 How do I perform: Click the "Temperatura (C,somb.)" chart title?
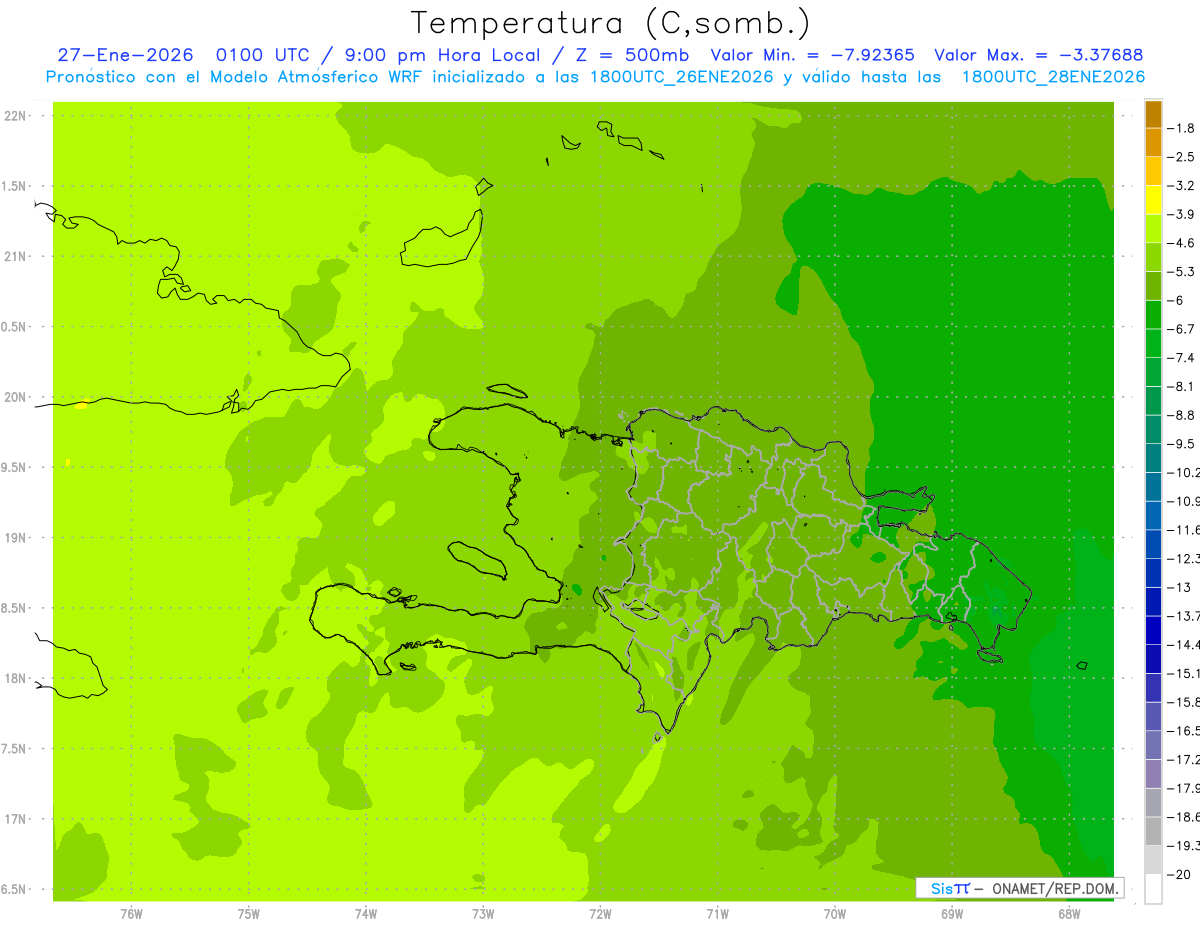[x=611, y=23]
